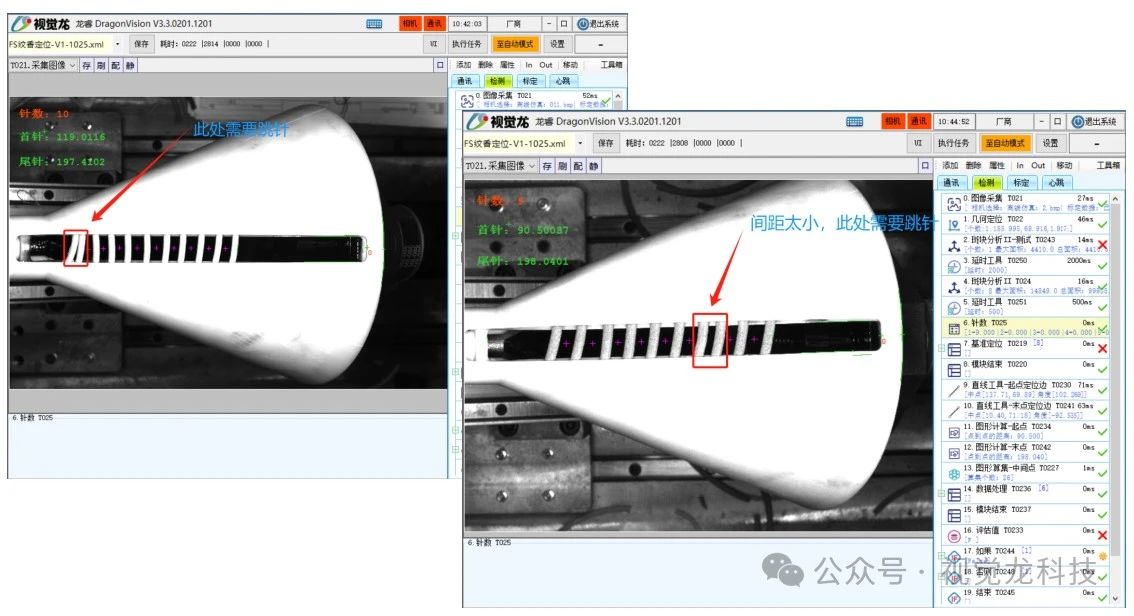Toggle 静 static mode button in back window
Screen dimensions: 1134x616
pos(130,66)
